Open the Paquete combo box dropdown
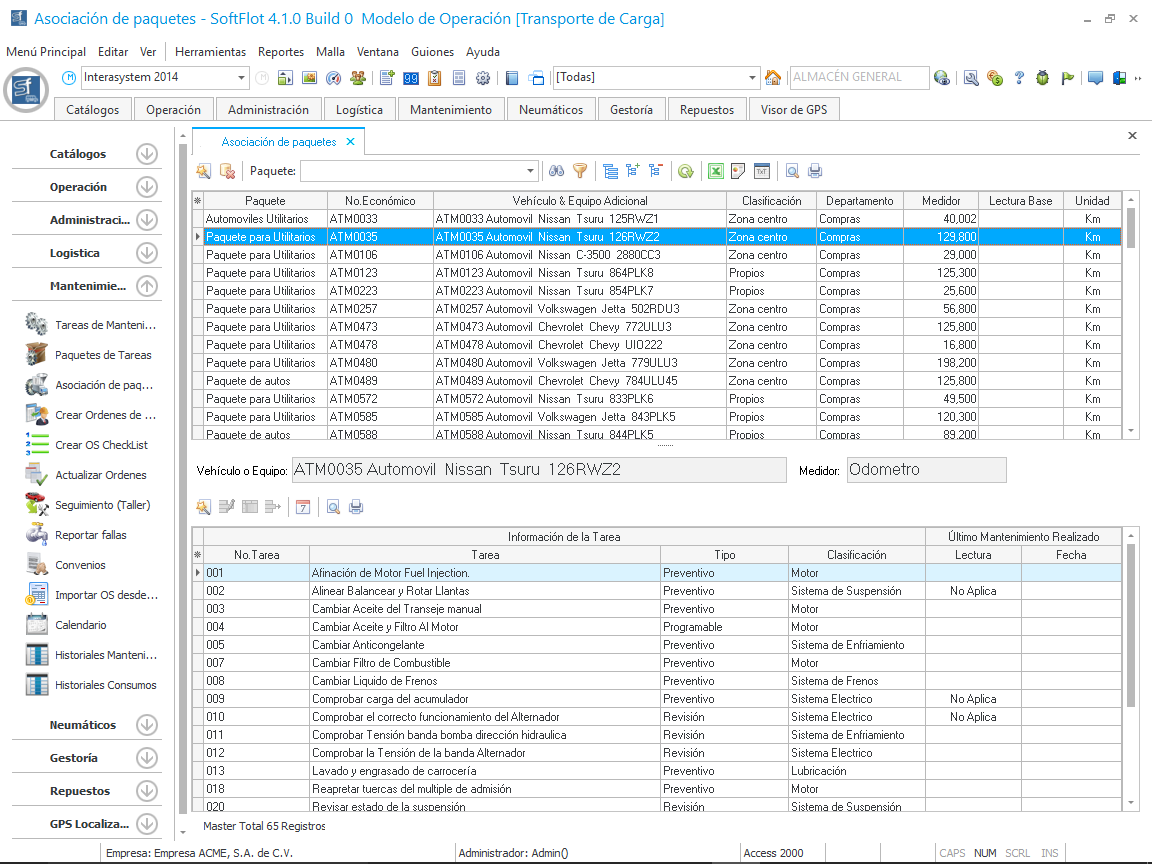 [x=531, y=171]
